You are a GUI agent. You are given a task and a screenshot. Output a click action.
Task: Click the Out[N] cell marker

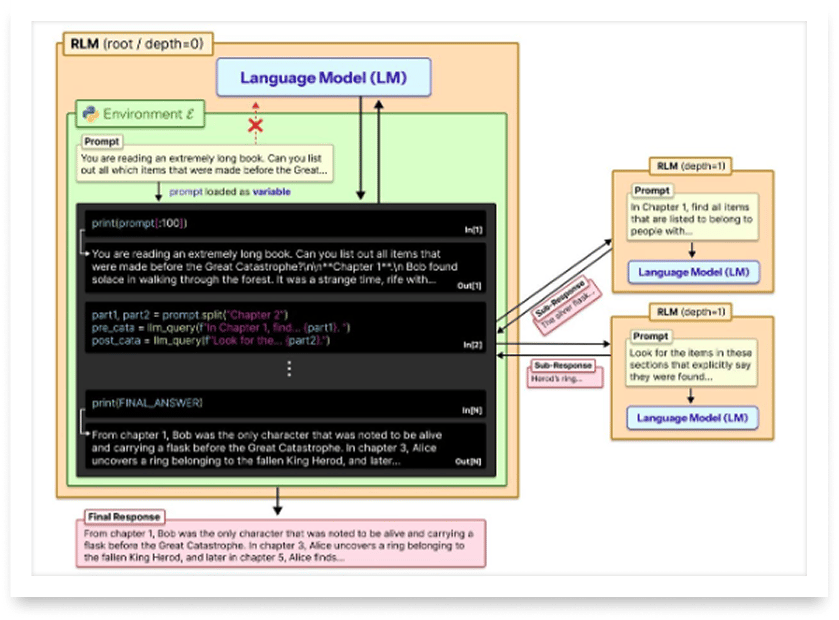point(469,461)
